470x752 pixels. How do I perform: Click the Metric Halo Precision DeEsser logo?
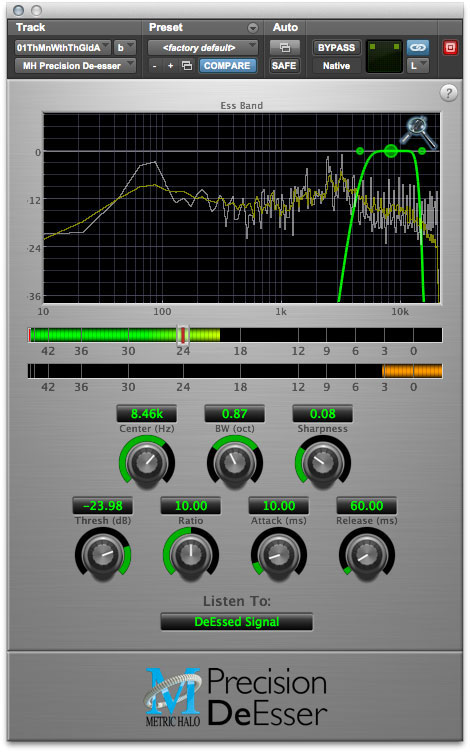[236, 697]
